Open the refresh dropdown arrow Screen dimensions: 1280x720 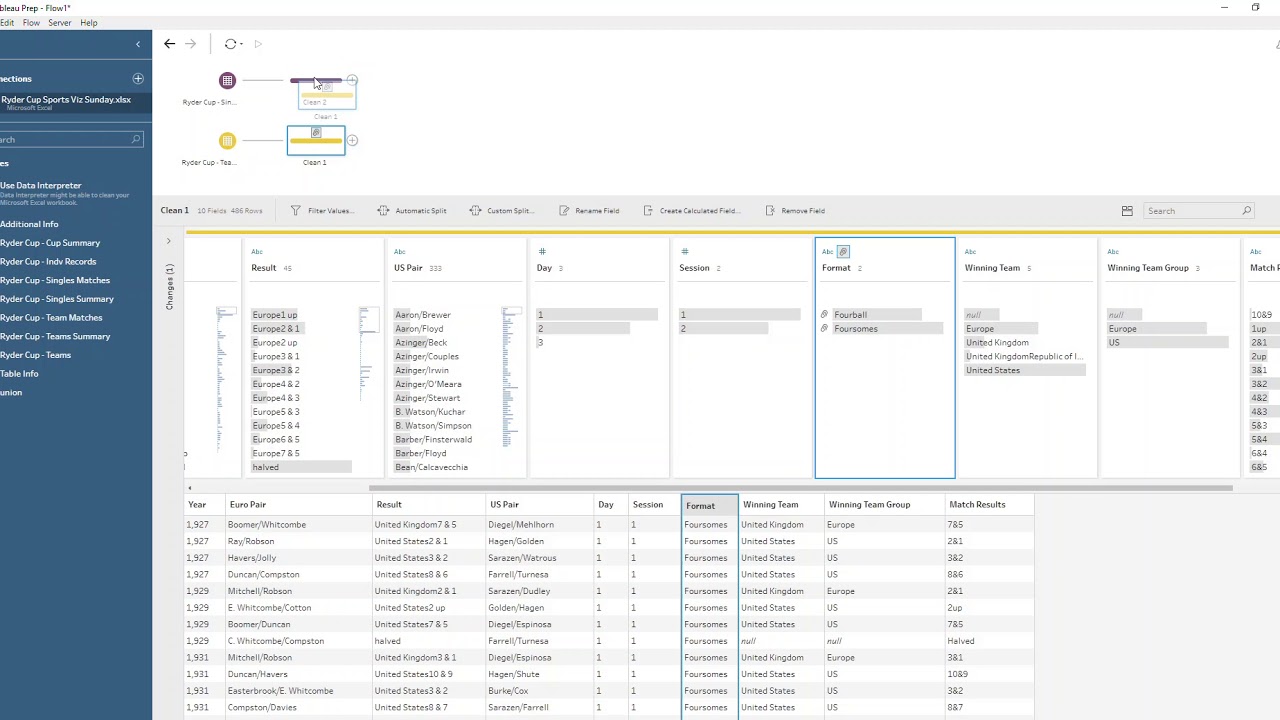pos(241,44)
